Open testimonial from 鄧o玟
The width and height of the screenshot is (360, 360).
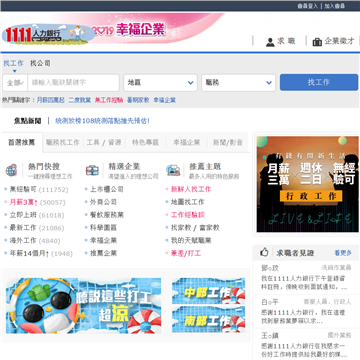point(306,277)
